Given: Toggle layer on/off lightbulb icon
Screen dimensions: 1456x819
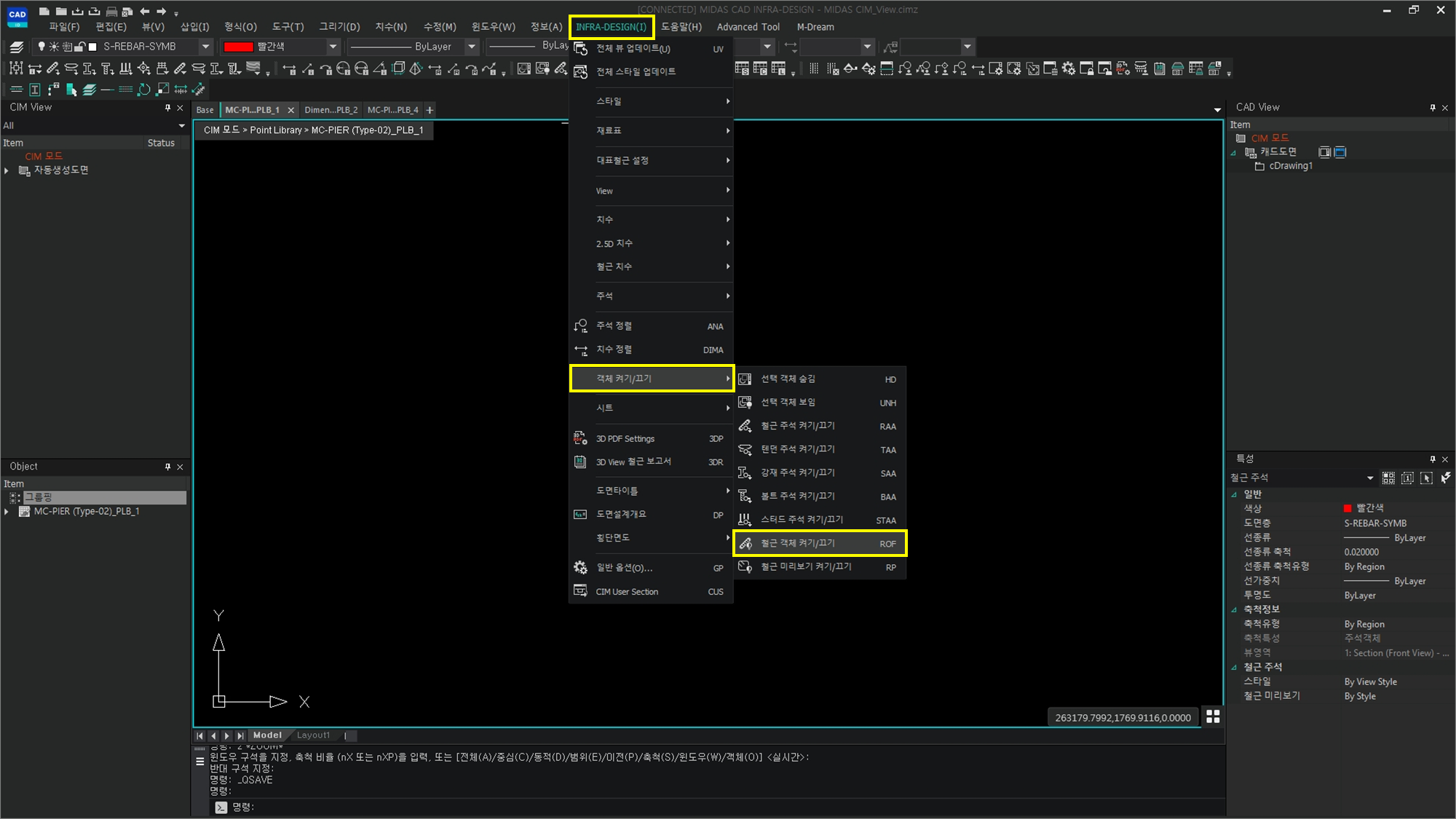Looking at the screenshot, I should (41, 47).
